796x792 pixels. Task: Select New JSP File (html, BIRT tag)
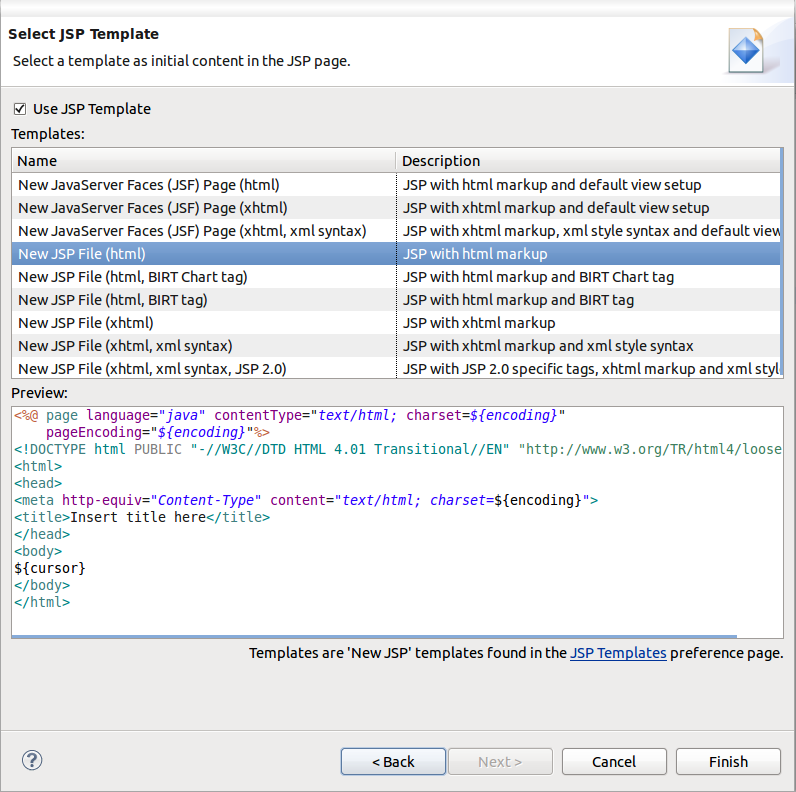coord(395,300)
